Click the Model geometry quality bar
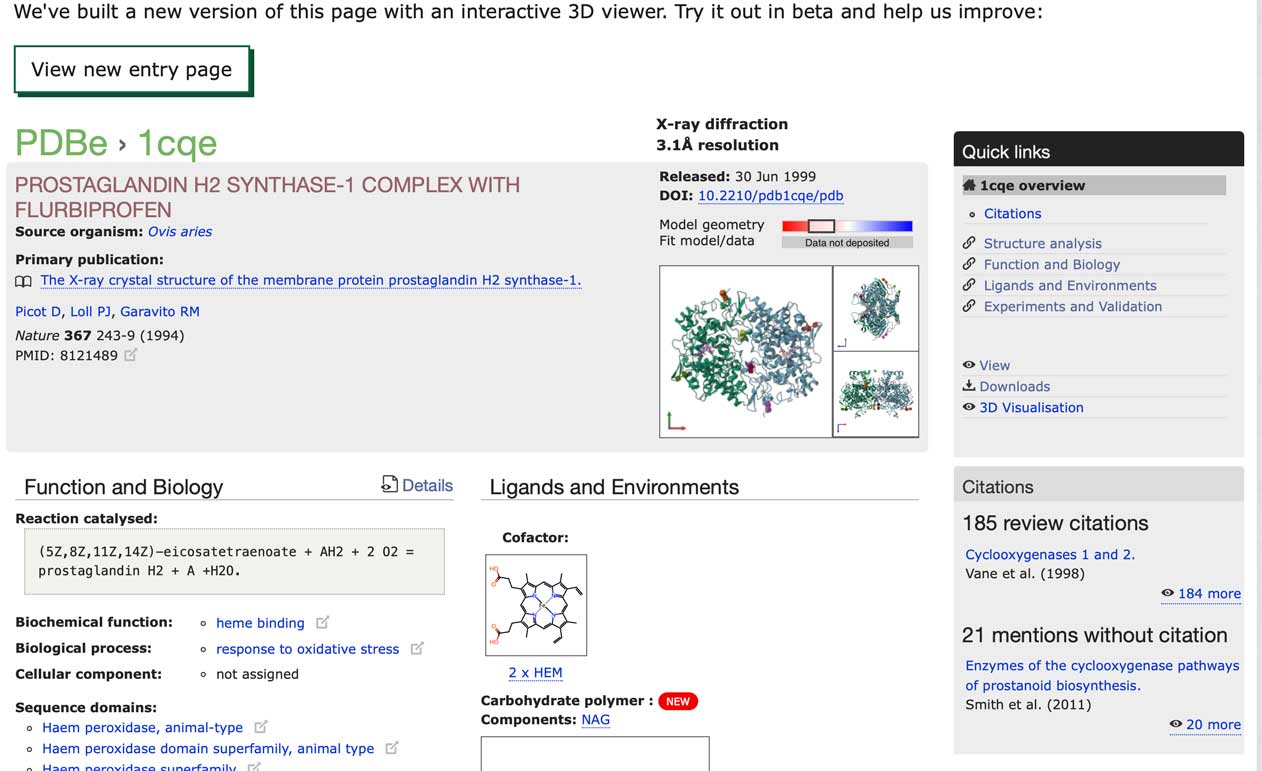1262x771 pixels. [848, 226]
